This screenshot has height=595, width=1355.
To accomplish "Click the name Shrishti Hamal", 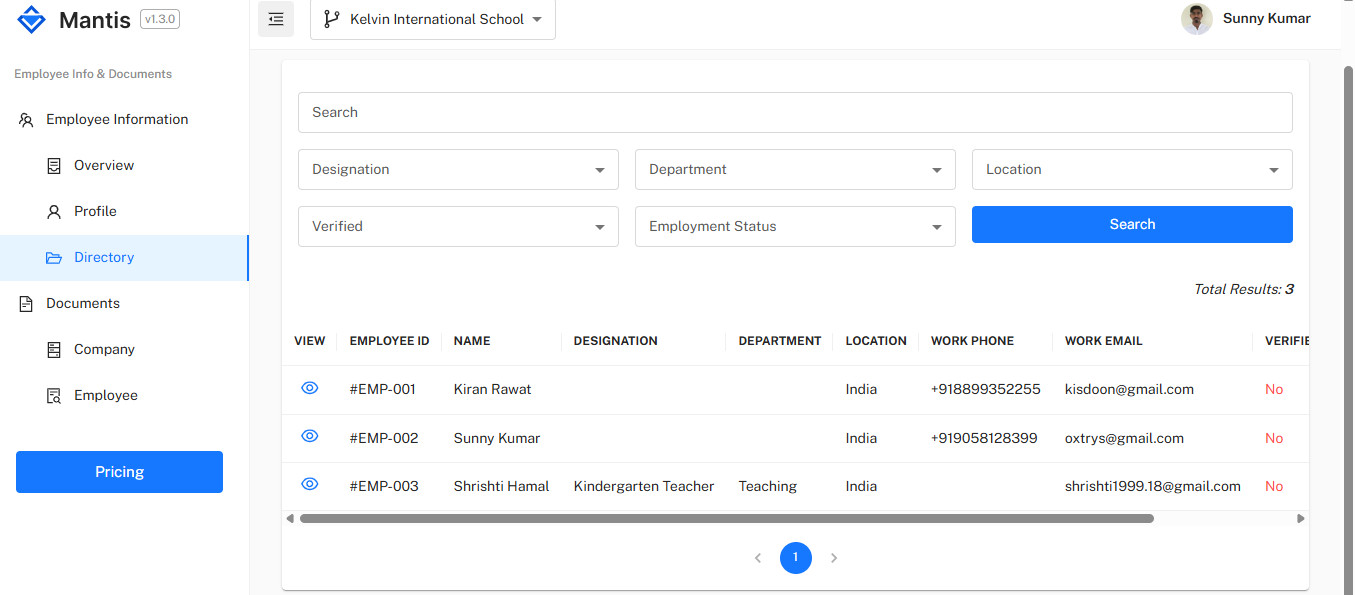I will click(501, 486).
